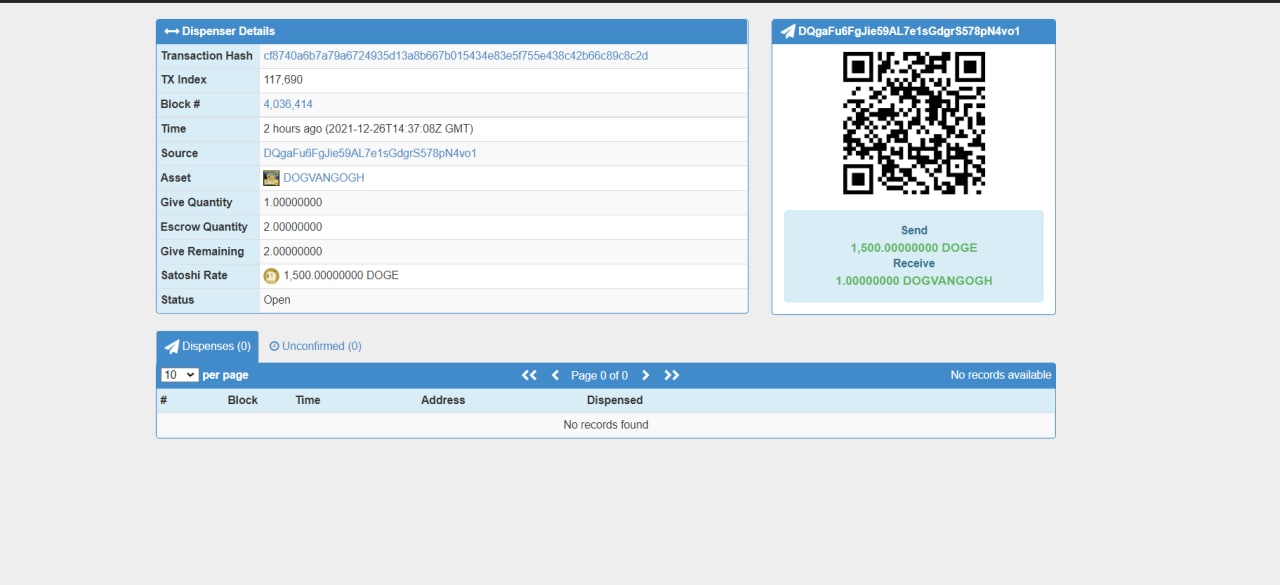The width and height of the screenshot is (1280, 585).
Task: Click the Dispenser Details arrows icon
Action: [x=171, y=31]
